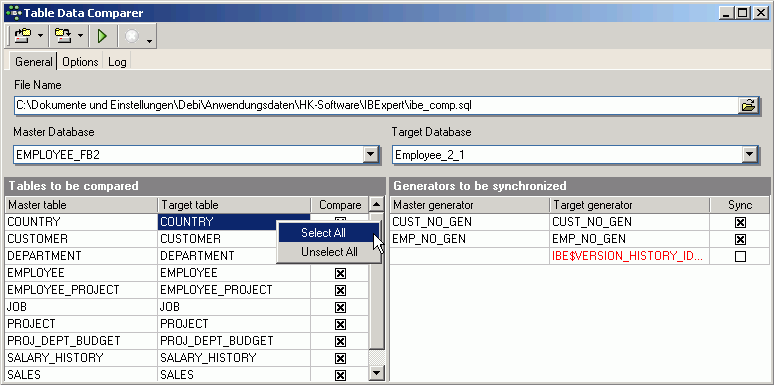Click the Table Data Comparer title bar icon
The height and width of the screenshot is (385, 774).
tap(13, 12)
